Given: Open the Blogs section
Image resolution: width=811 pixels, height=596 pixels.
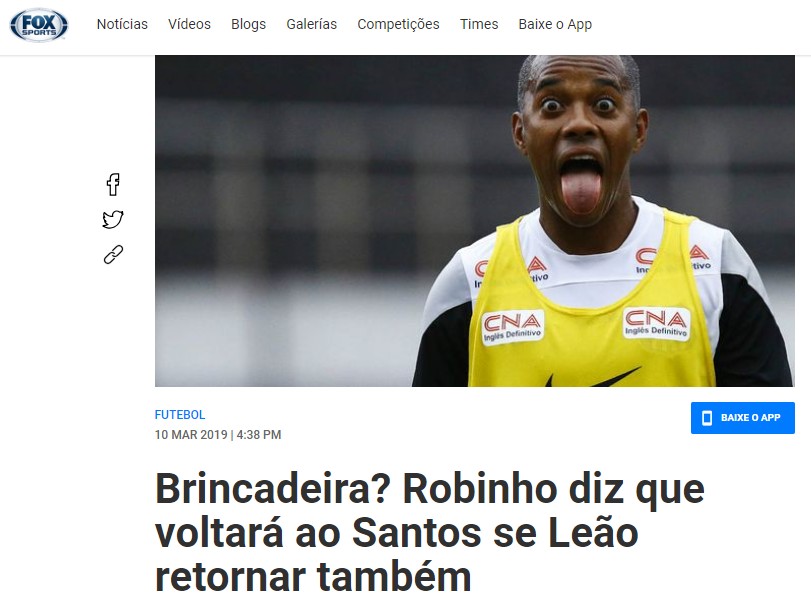Looking at the screenshot, I should pos(248,24).
